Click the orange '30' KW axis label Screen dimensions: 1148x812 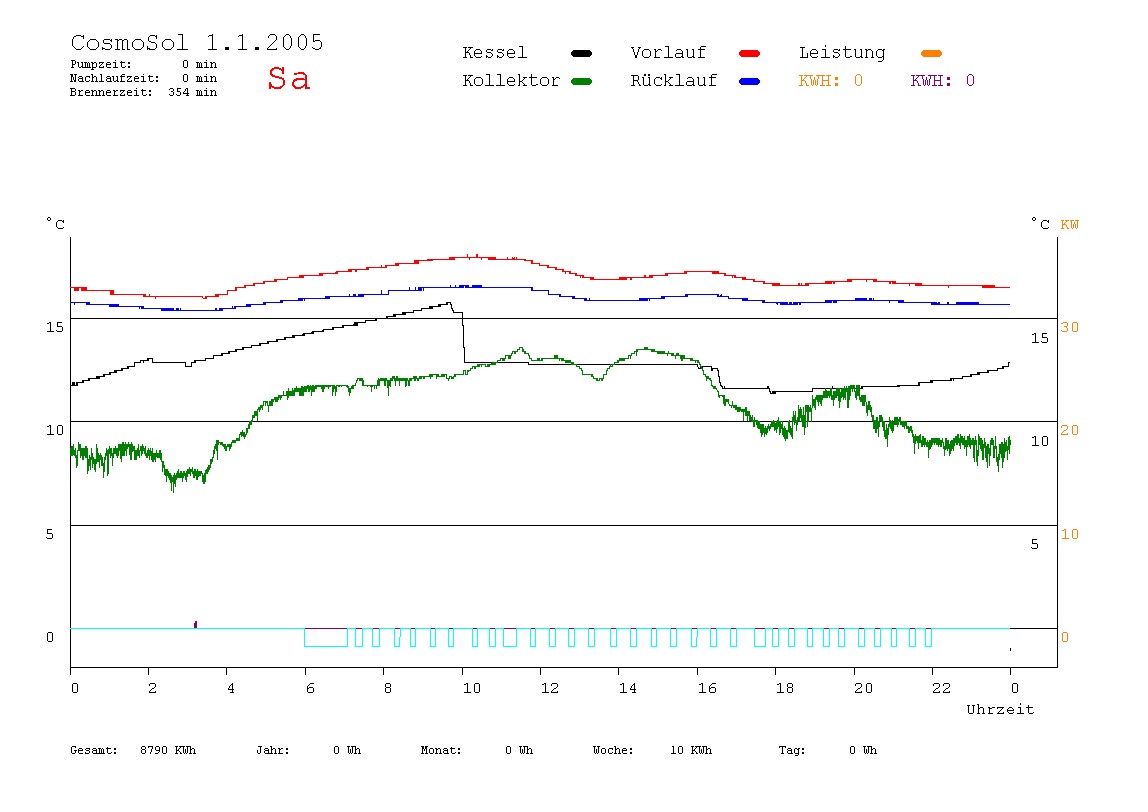point(1070,327)
